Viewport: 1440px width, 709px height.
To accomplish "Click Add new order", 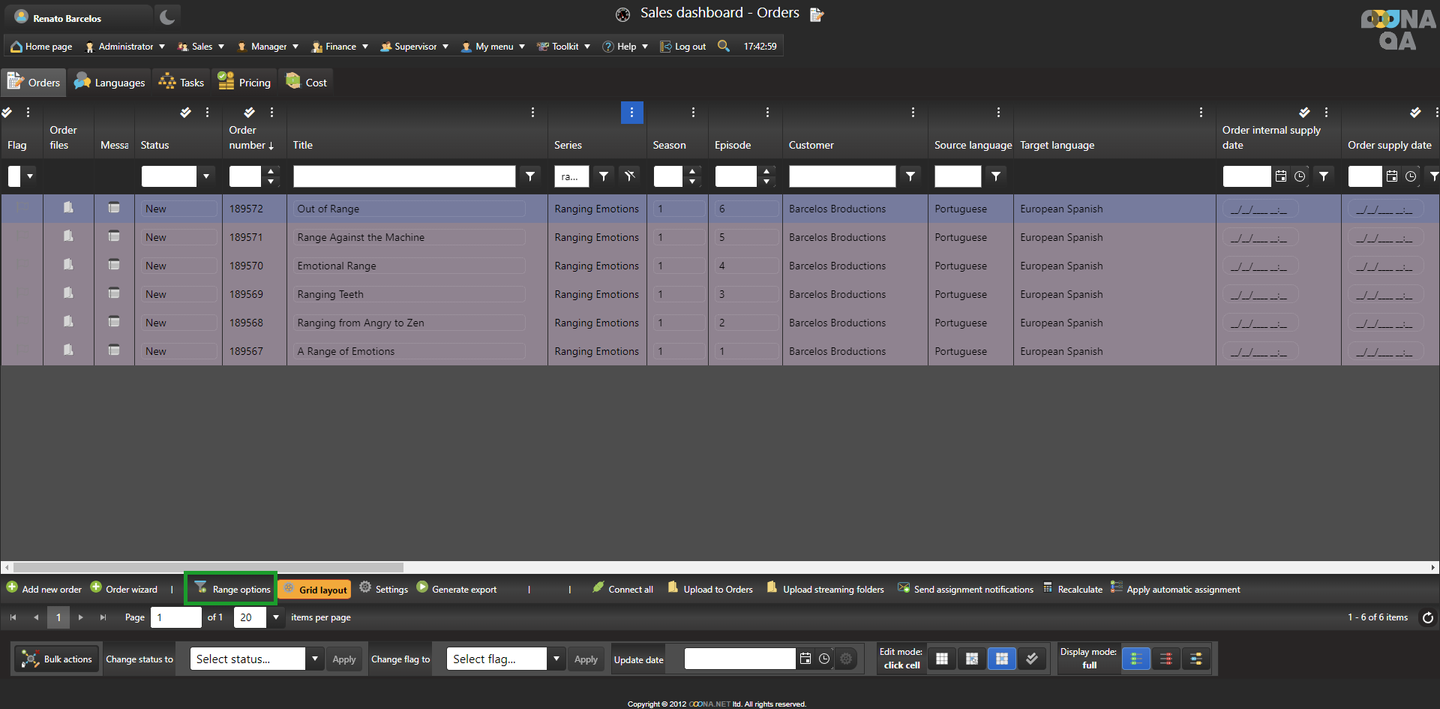I will click(44, 589).
